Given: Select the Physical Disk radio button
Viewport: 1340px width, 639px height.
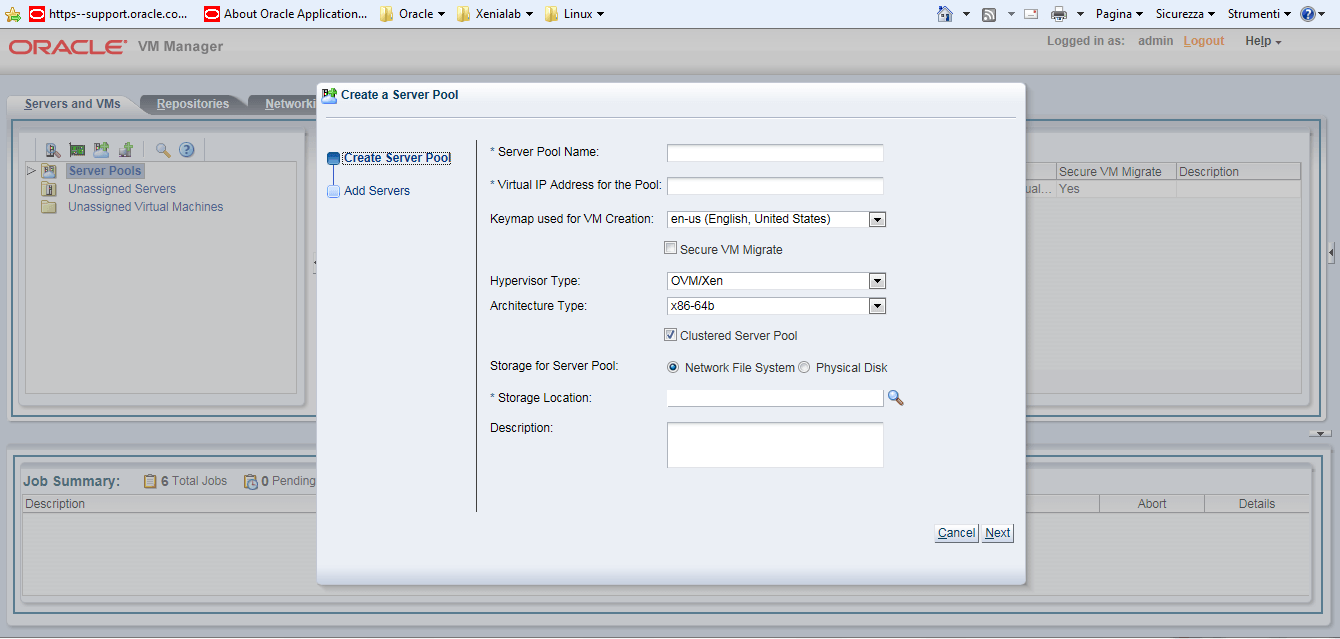Looking at the screenshot, I should (804, 367).
